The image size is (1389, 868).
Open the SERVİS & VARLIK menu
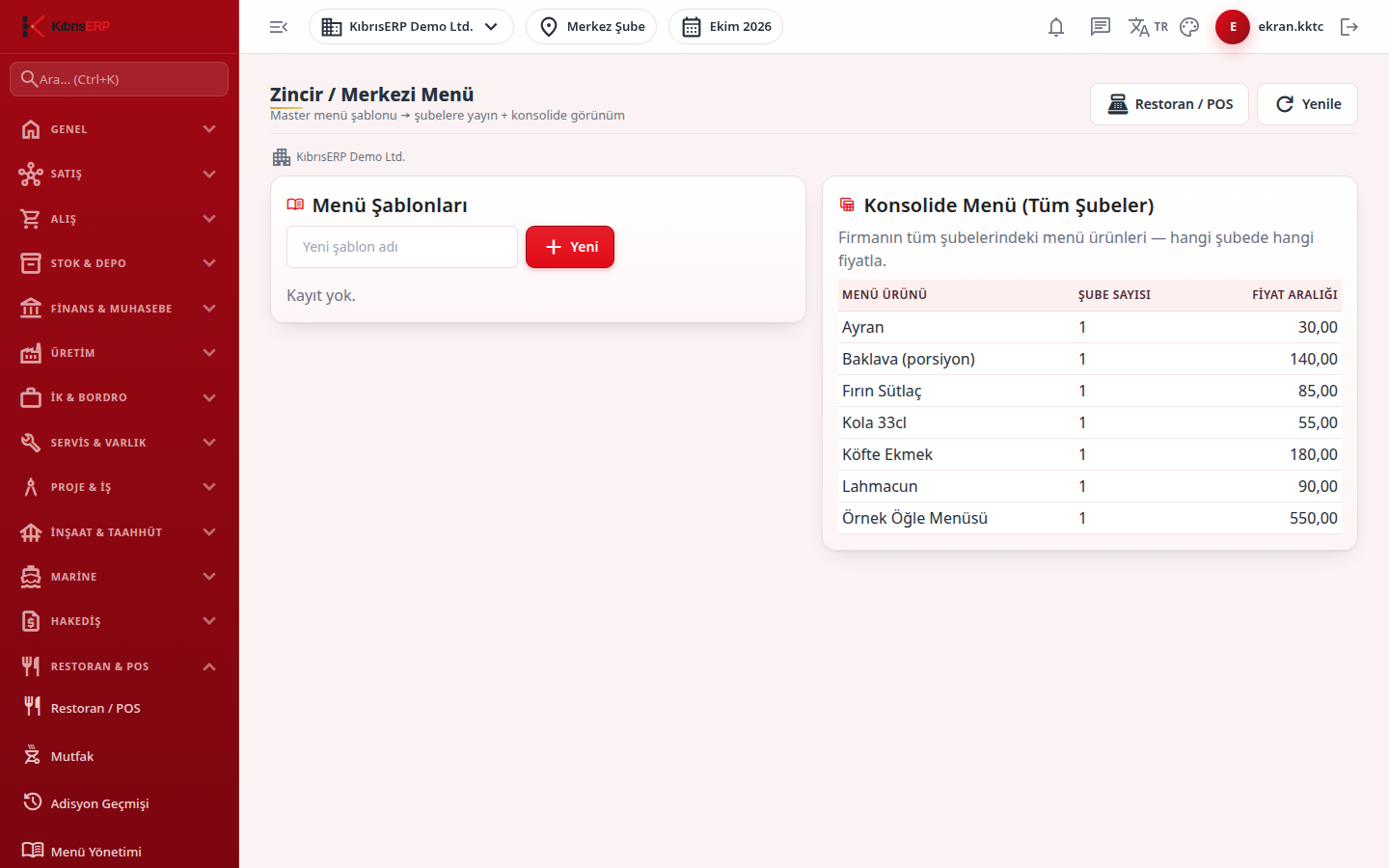tap(120, 443)
